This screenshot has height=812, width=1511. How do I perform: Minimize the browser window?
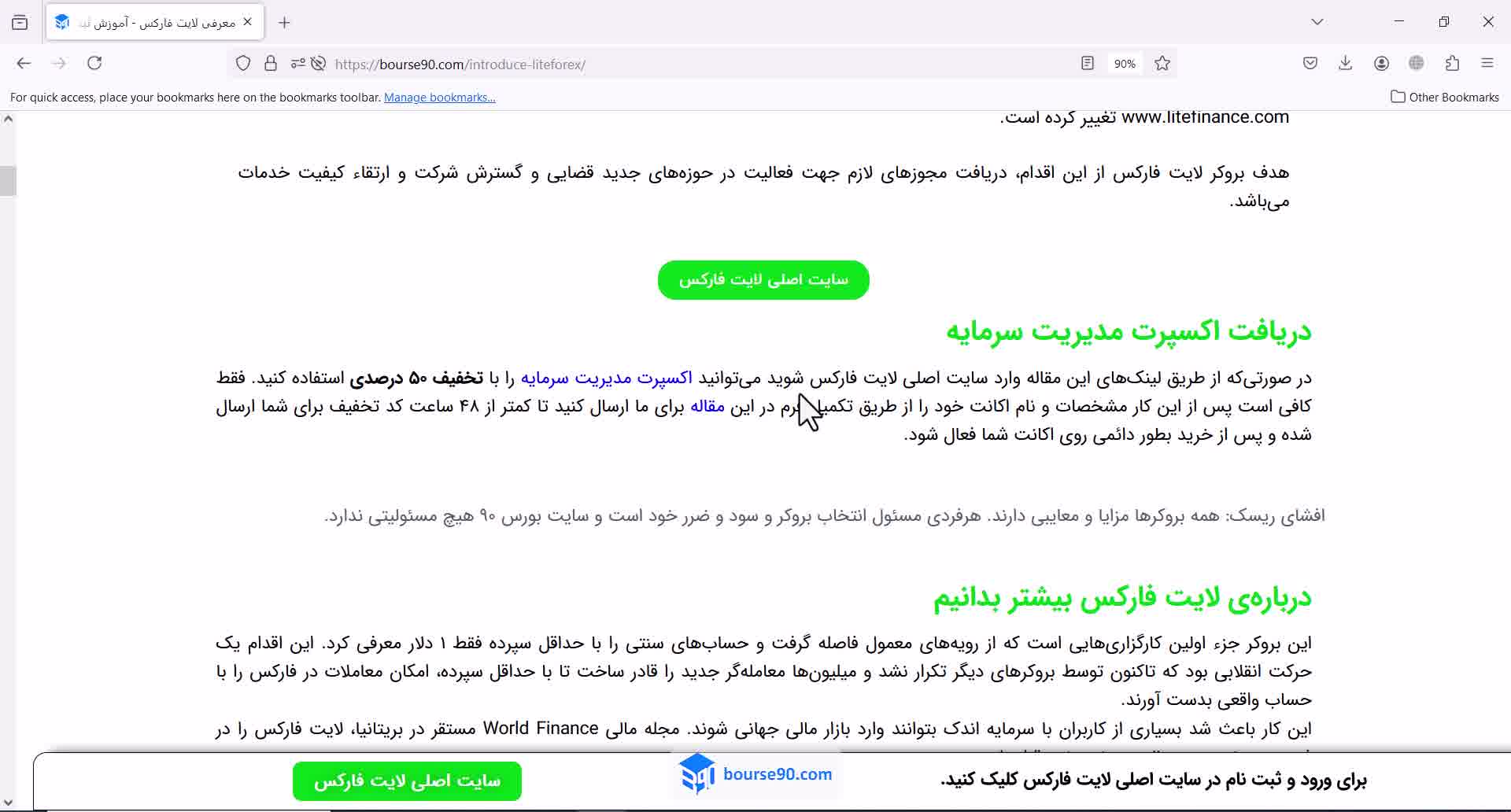coord(1399,22)
